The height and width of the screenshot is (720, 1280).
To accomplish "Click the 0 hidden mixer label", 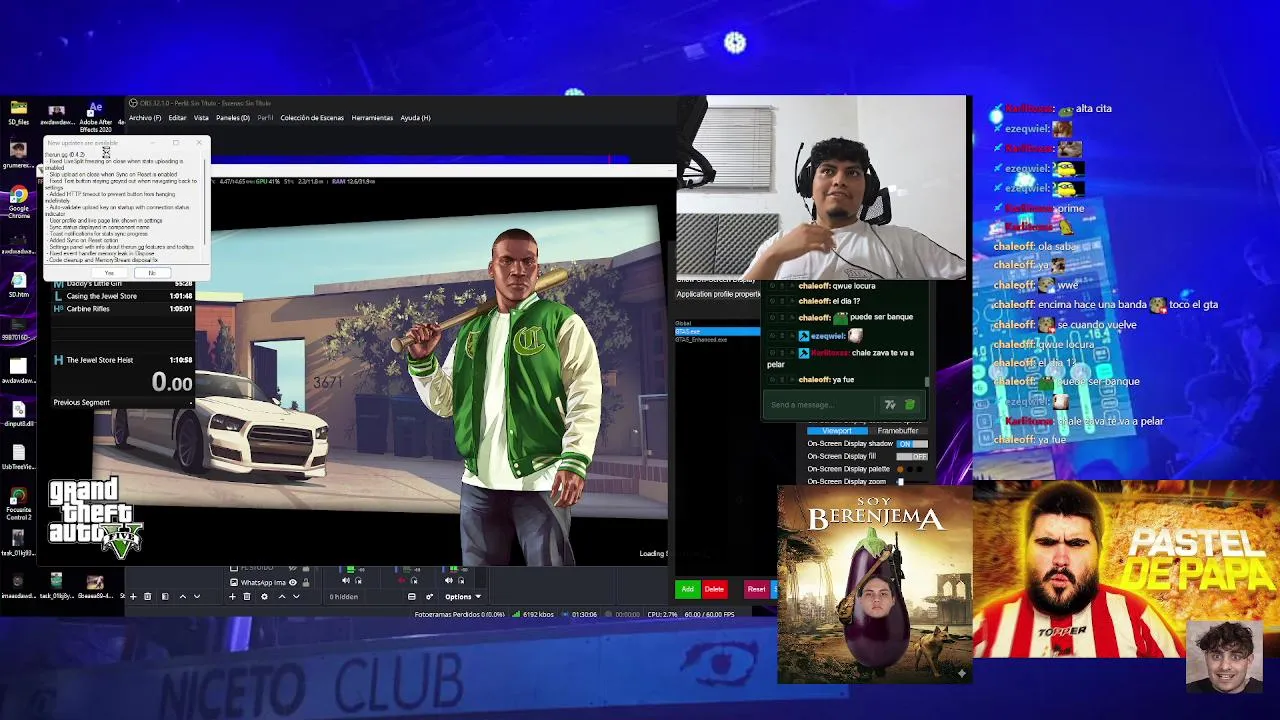I will click(344, 597).
